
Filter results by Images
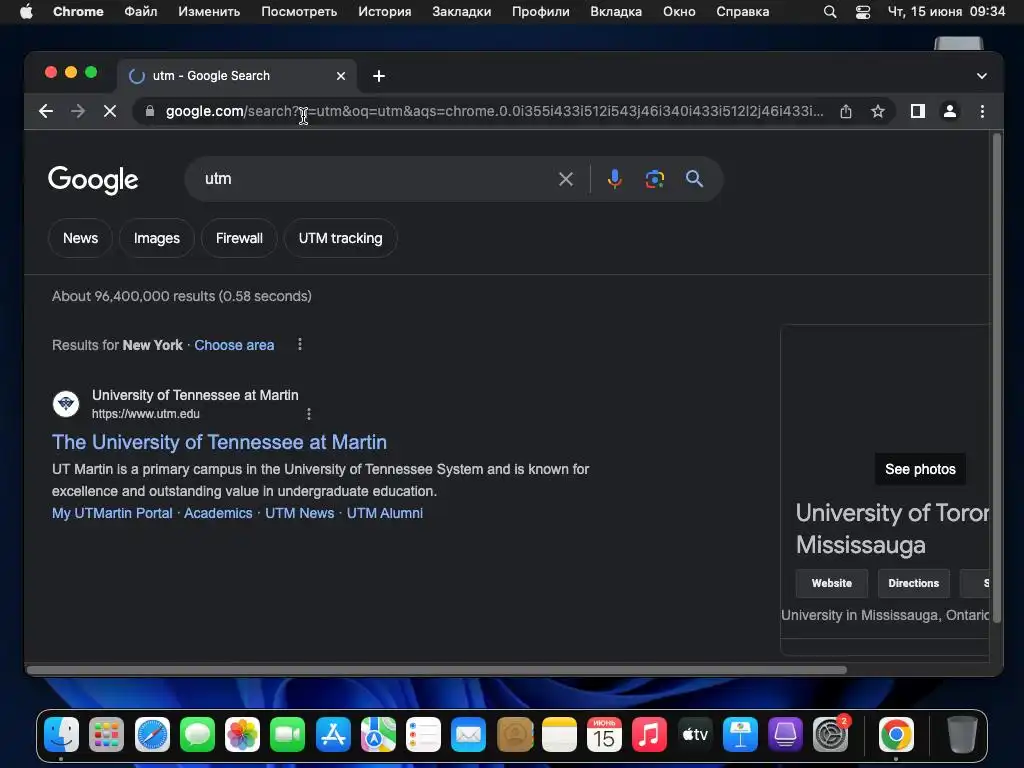click(x=157, y=238)
